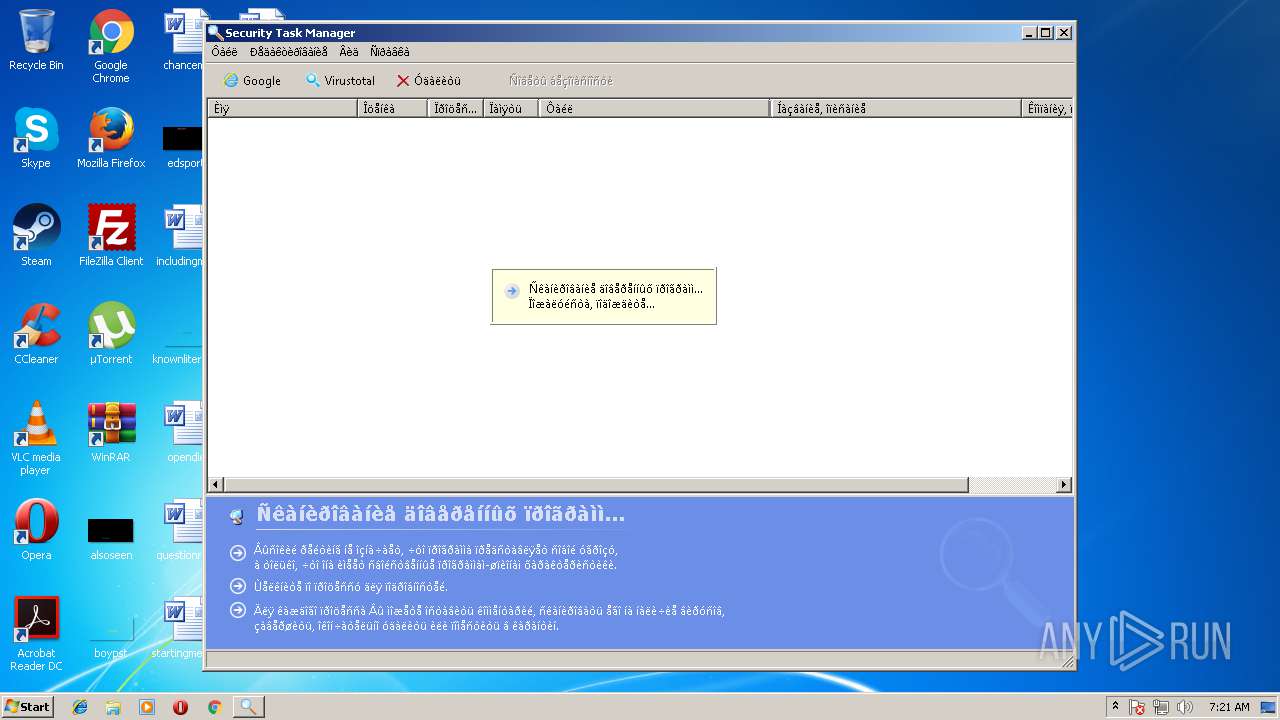The width and height of the screenshot is (1280, 720).
Task: Click the arrow bullet of the last two-line tip
Action: pos(237,610)
